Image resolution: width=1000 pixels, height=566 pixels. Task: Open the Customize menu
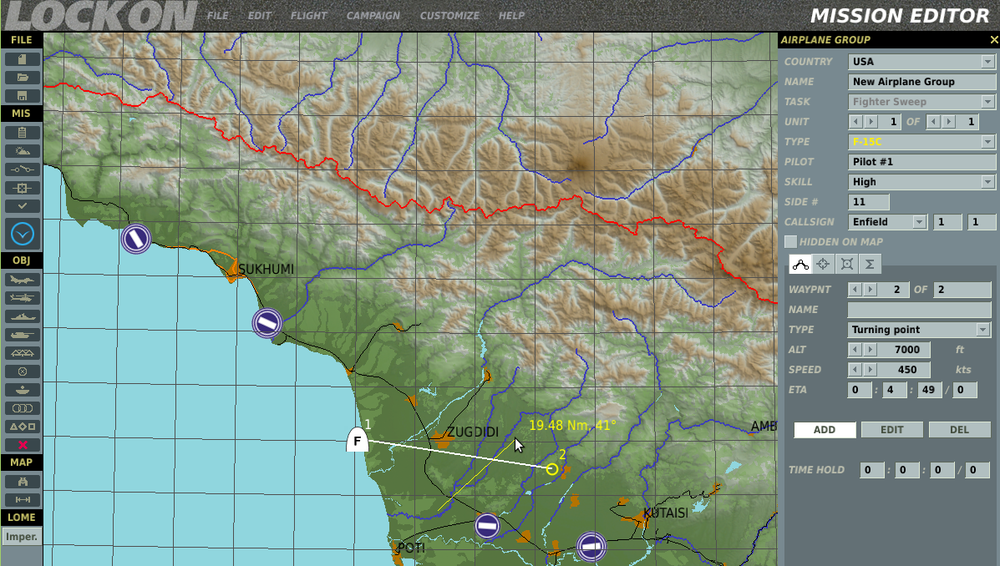450,15
